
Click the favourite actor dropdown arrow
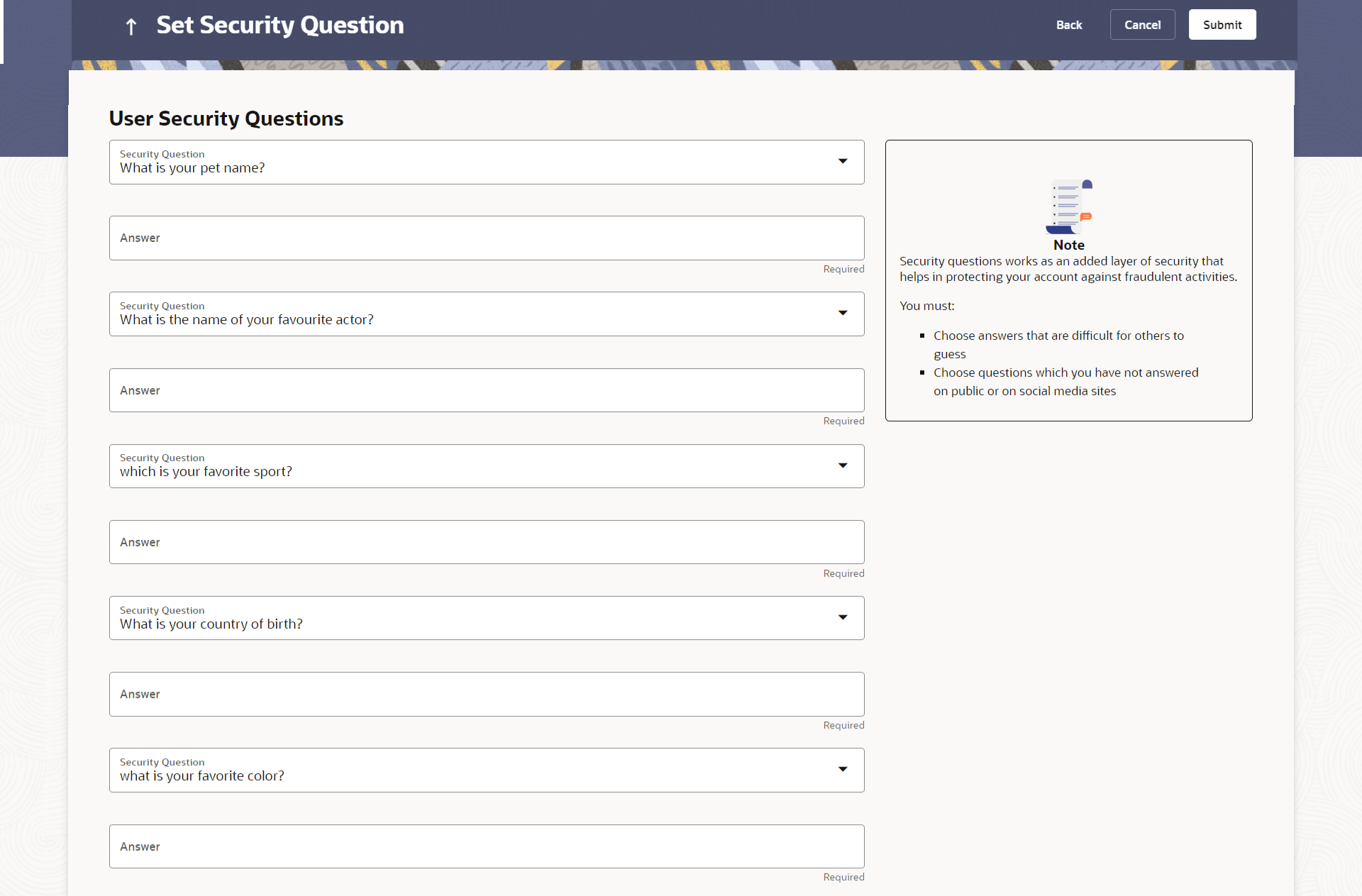(843, 314)
